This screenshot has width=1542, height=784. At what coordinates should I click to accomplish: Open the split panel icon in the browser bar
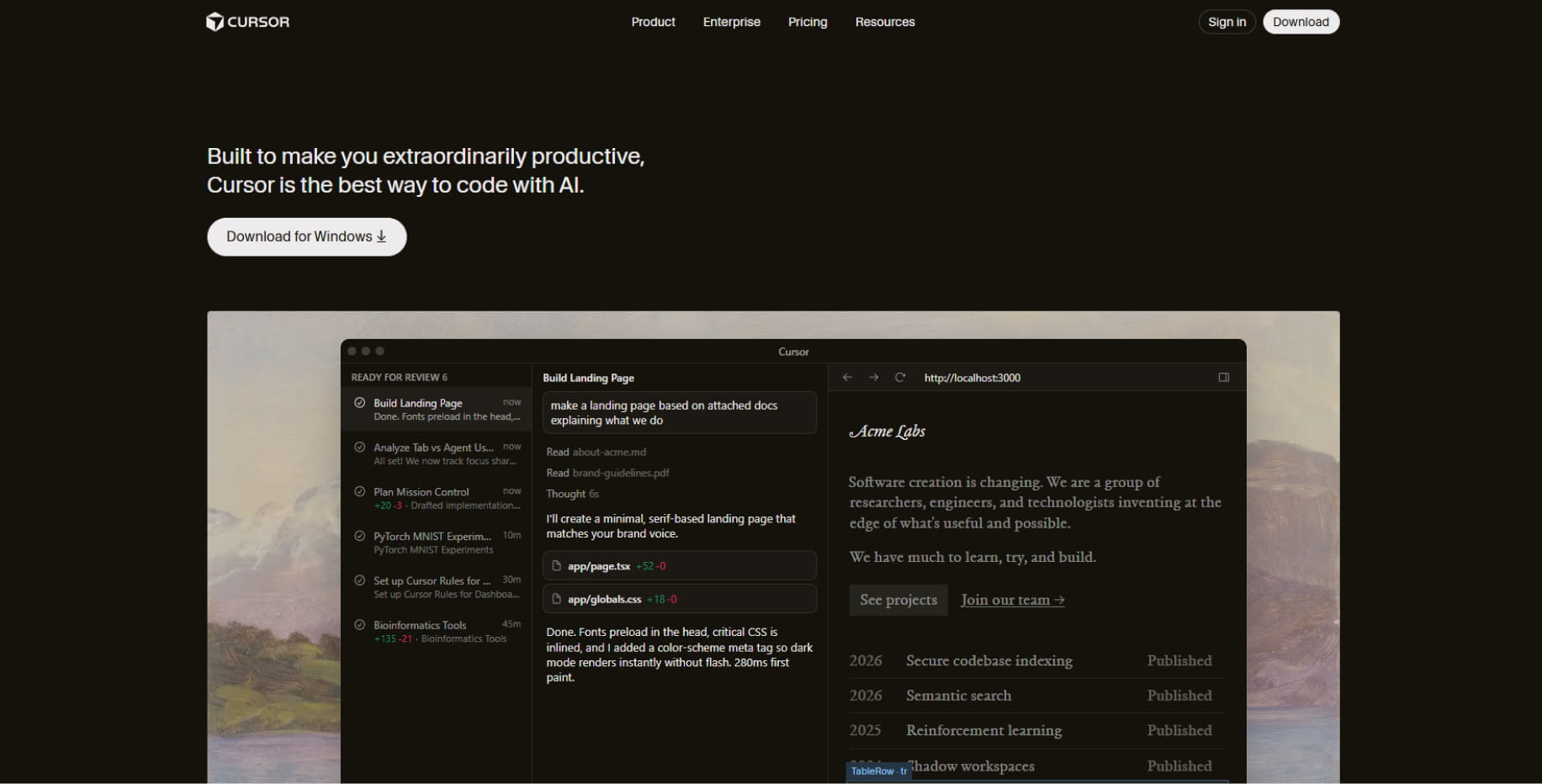click(x=1224, y=377)
